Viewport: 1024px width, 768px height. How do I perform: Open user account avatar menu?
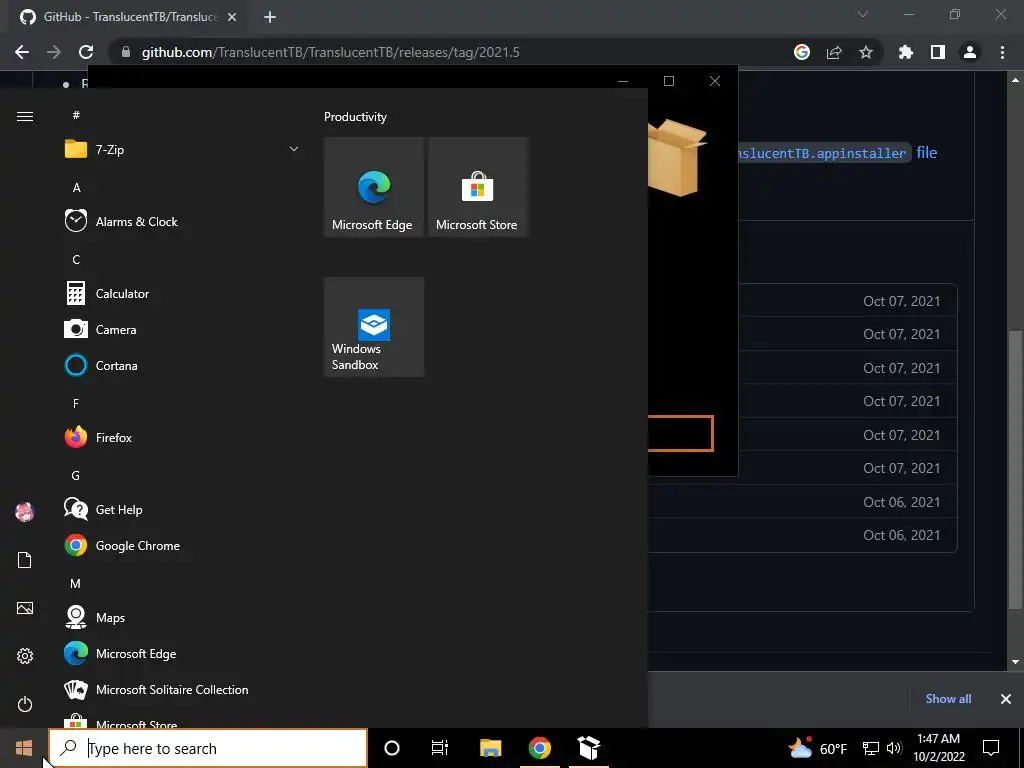click(x=25, y=512)
